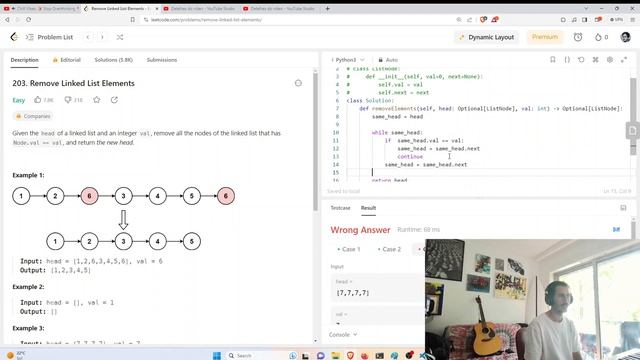Select Case 2 result
640x360 pixels.
pos(389,249)
